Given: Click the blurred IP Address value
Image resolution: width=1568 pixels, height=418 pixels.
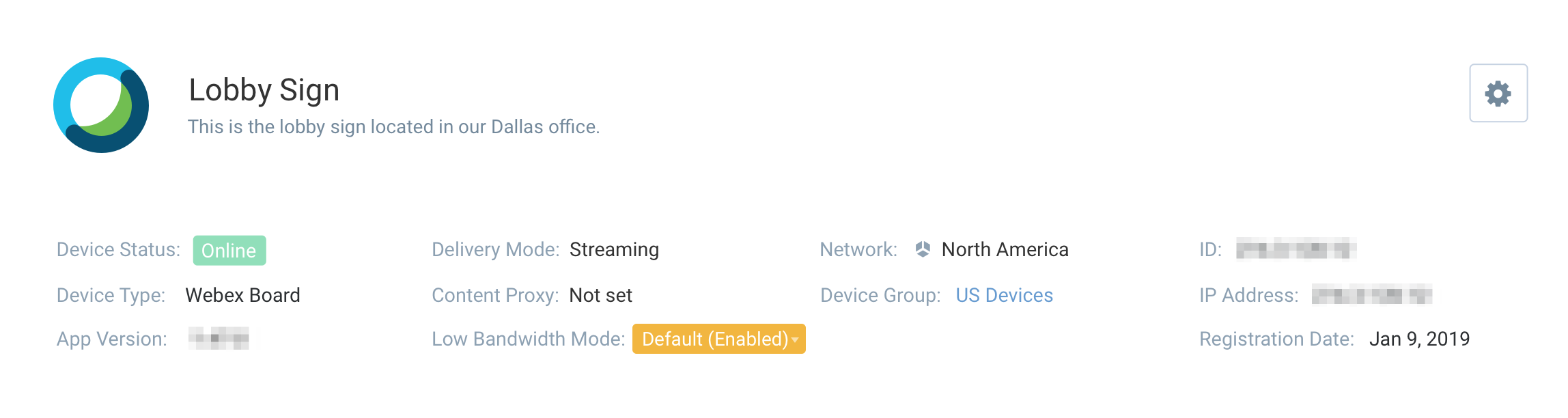Looking at the screenshot, I should 1372,295.
